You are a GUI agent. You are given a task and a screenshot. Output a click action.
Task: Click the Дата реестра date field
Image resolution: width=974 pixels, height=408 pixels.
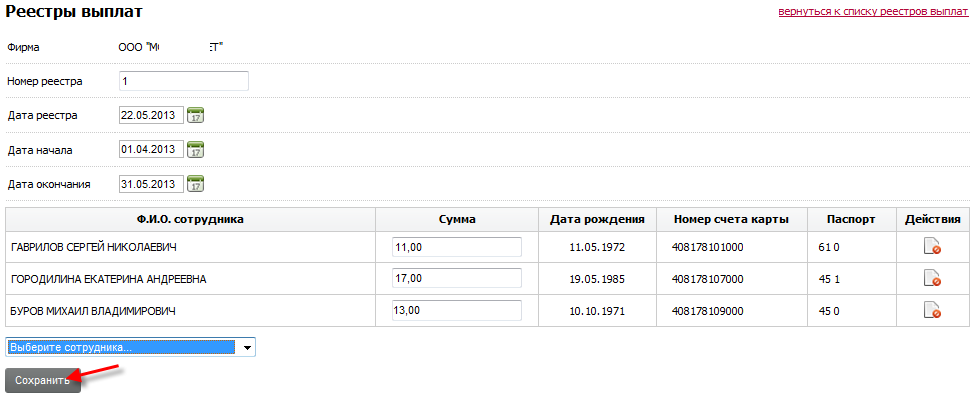152,116
